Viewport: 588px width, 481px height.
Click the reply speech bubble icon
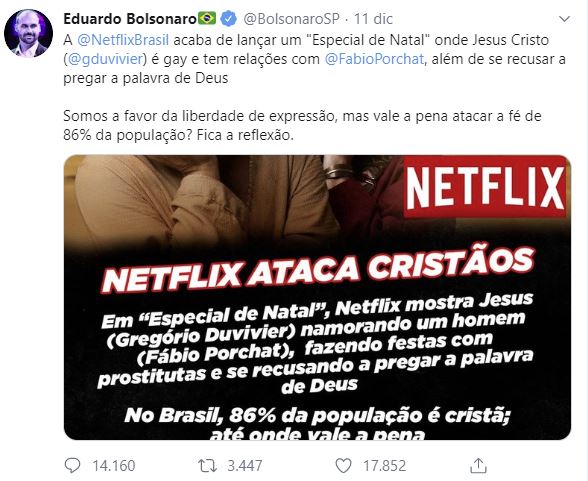tap(72, 466)
